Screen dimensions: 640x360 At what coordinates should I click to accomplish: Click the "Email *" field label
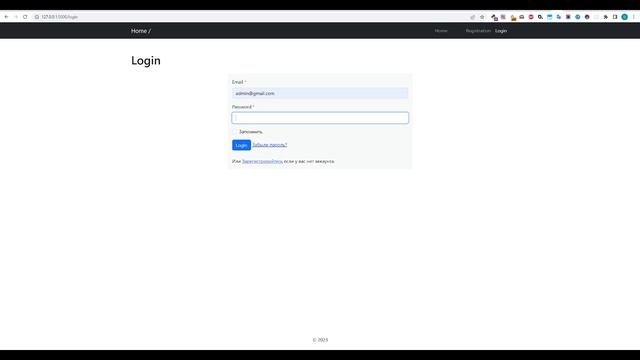239,82
